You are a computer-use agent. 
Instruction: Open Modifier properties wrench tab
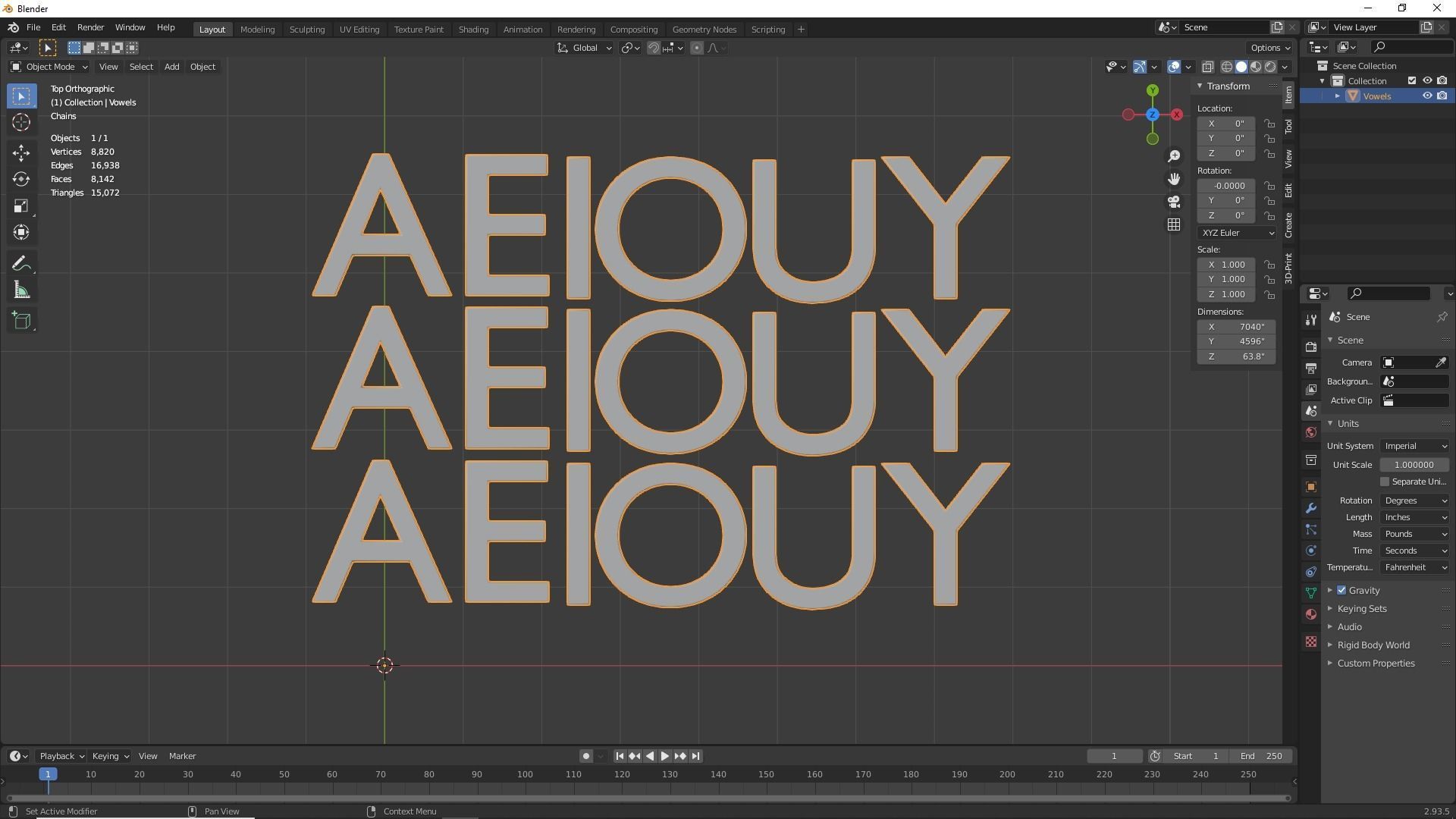1311,508
